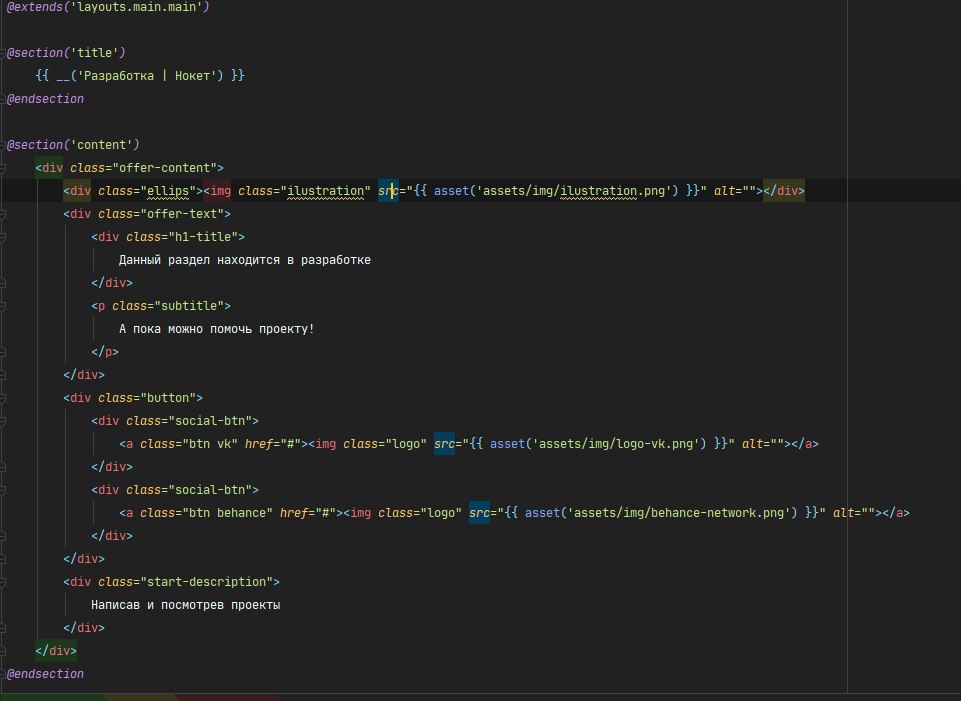Click the "offer-text" class value
Viewport: 961px width, 701px height.
point(182,214)
